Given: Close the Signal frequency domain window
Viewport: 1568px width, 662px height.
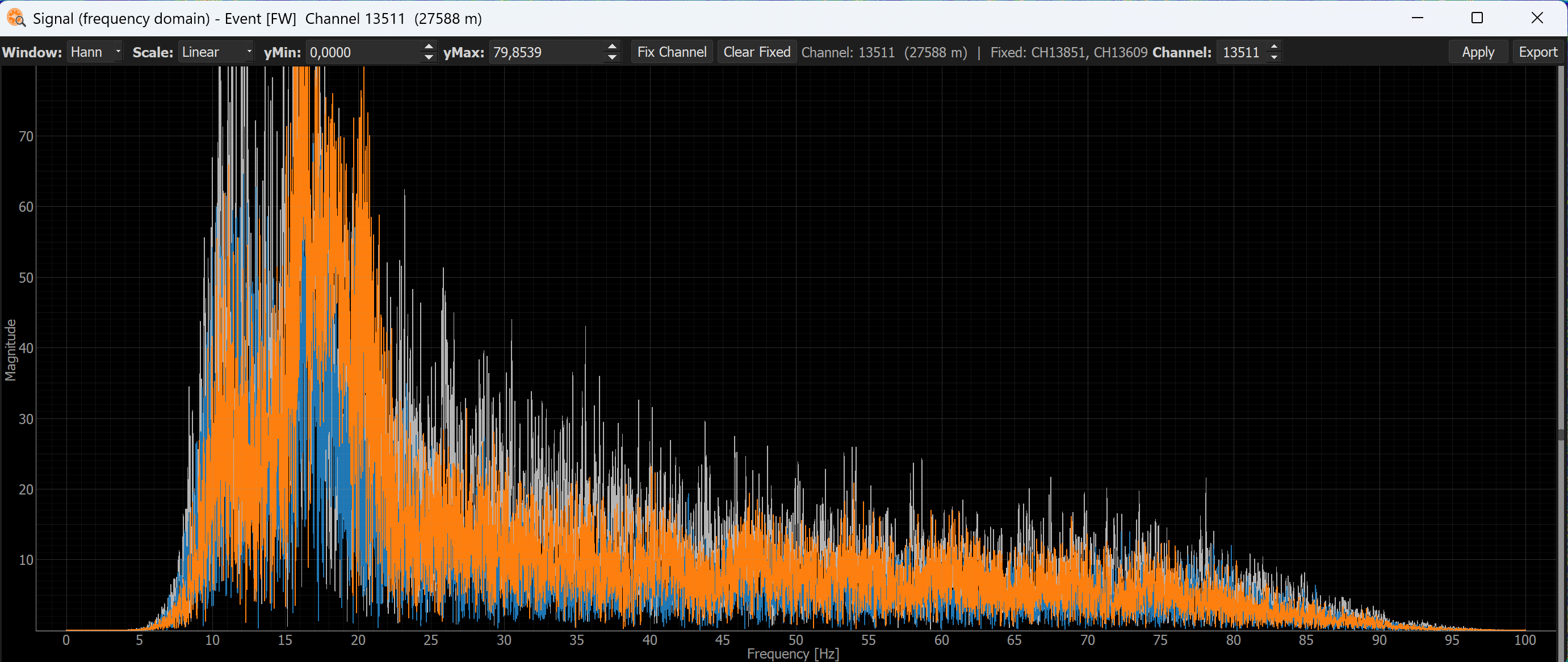Looking at the screenshot, I should click(x=1537, y=18).
